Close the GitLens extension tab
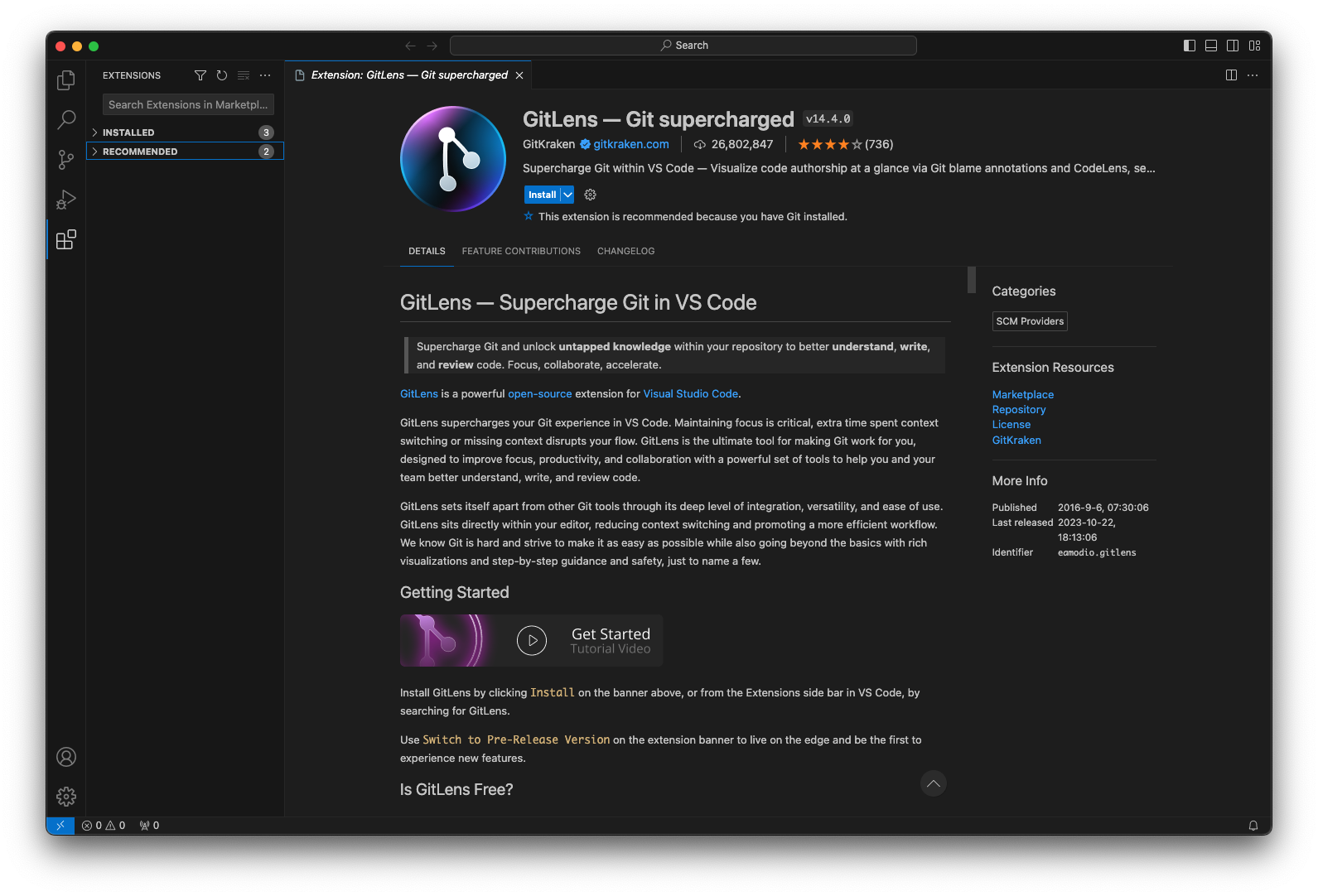The width and height of the screenshot is (1318, 896). point(519,75)
